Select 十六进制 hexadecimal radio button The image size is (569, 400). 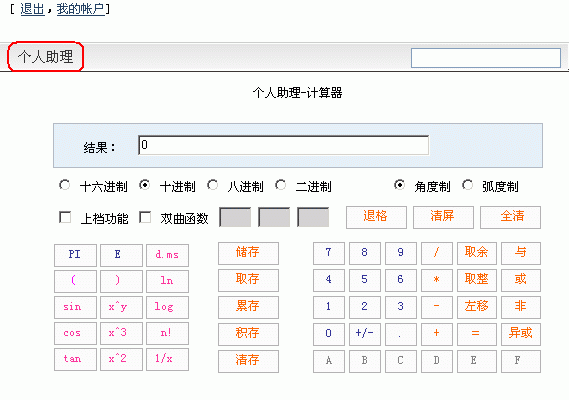coord(65,185)
